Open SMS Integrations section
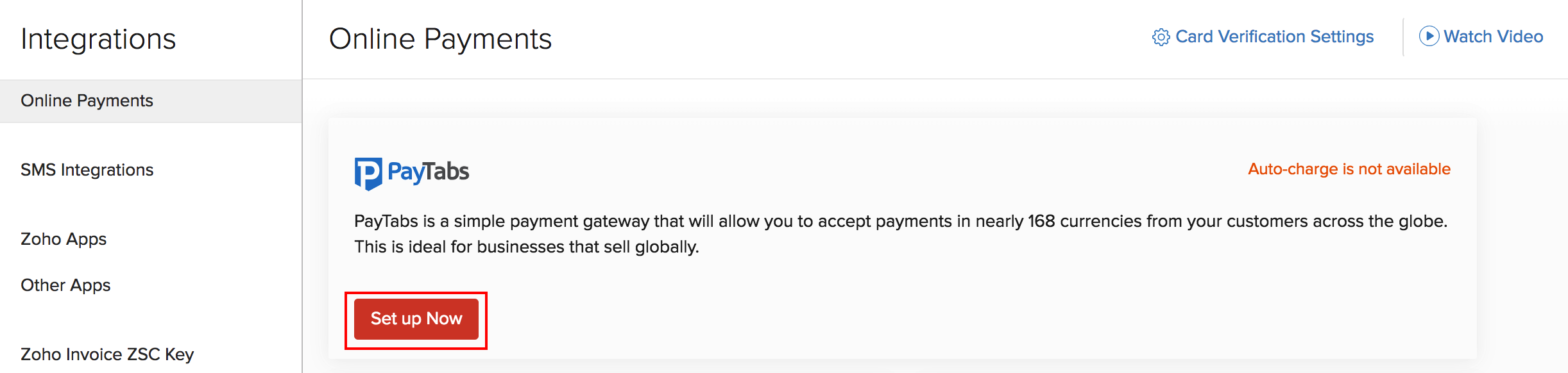This screenshot has width=1568, height=373. 87,169
